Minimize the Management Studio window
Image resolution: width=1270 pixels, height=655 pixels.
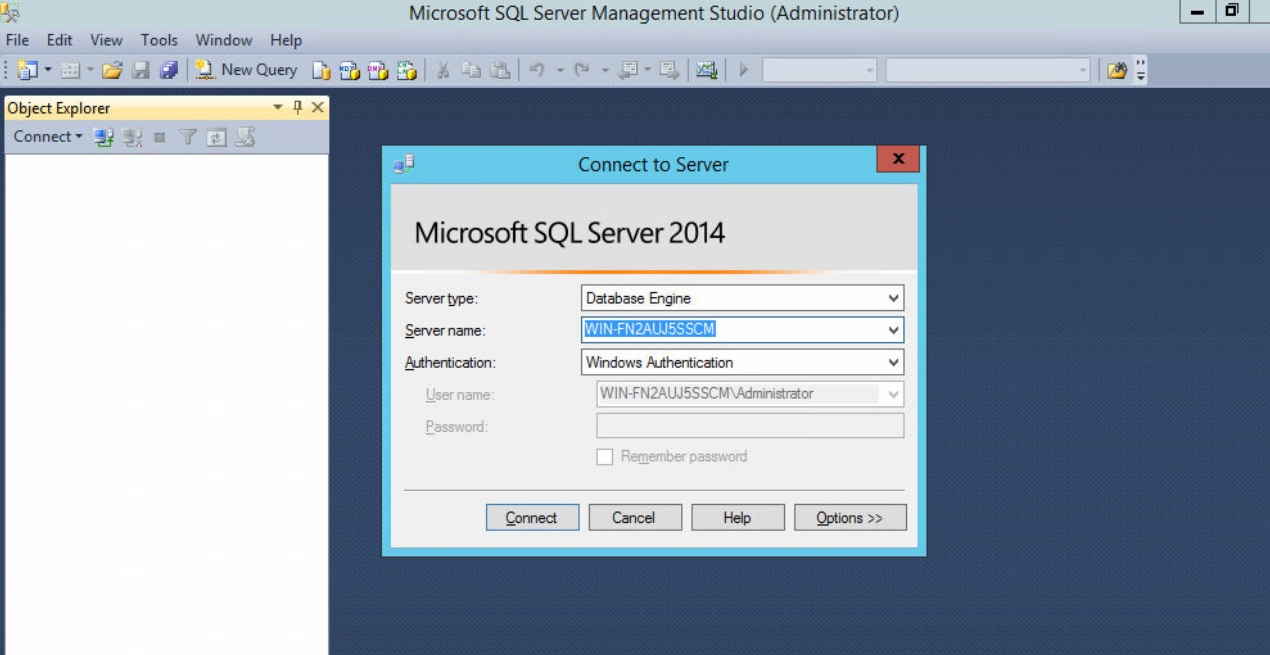1197,12
